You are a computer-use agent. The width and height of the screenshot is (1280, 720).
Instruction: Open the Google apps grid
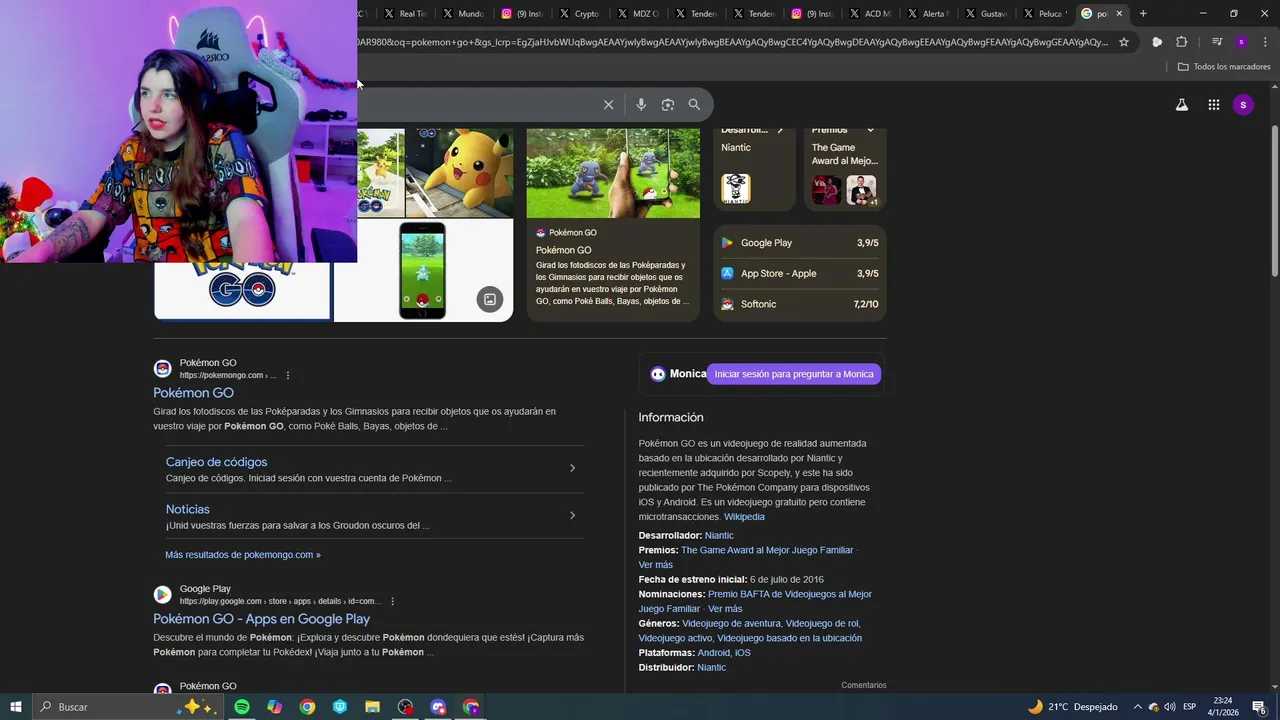click(1214, 105)
